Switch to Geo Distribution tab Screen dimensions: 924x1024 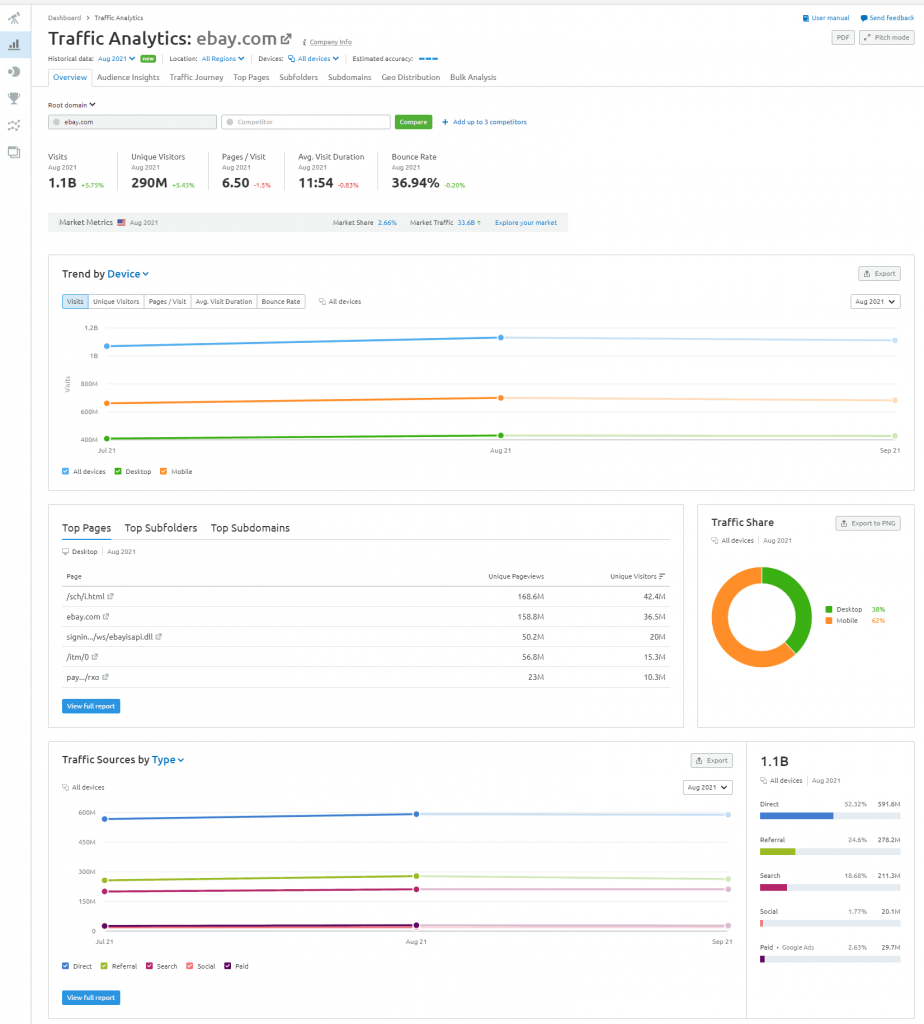point(411,78)
